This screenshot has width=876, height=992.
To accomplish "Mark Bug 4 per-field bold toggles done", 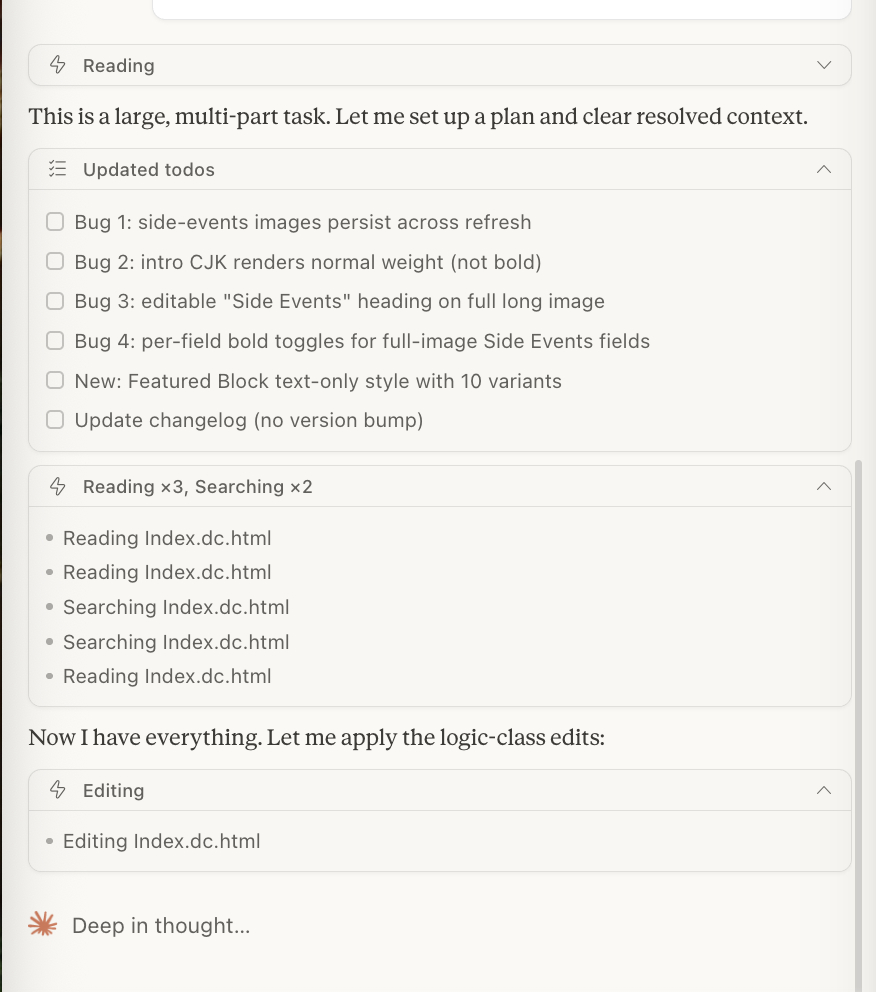I will coord(55,340).
